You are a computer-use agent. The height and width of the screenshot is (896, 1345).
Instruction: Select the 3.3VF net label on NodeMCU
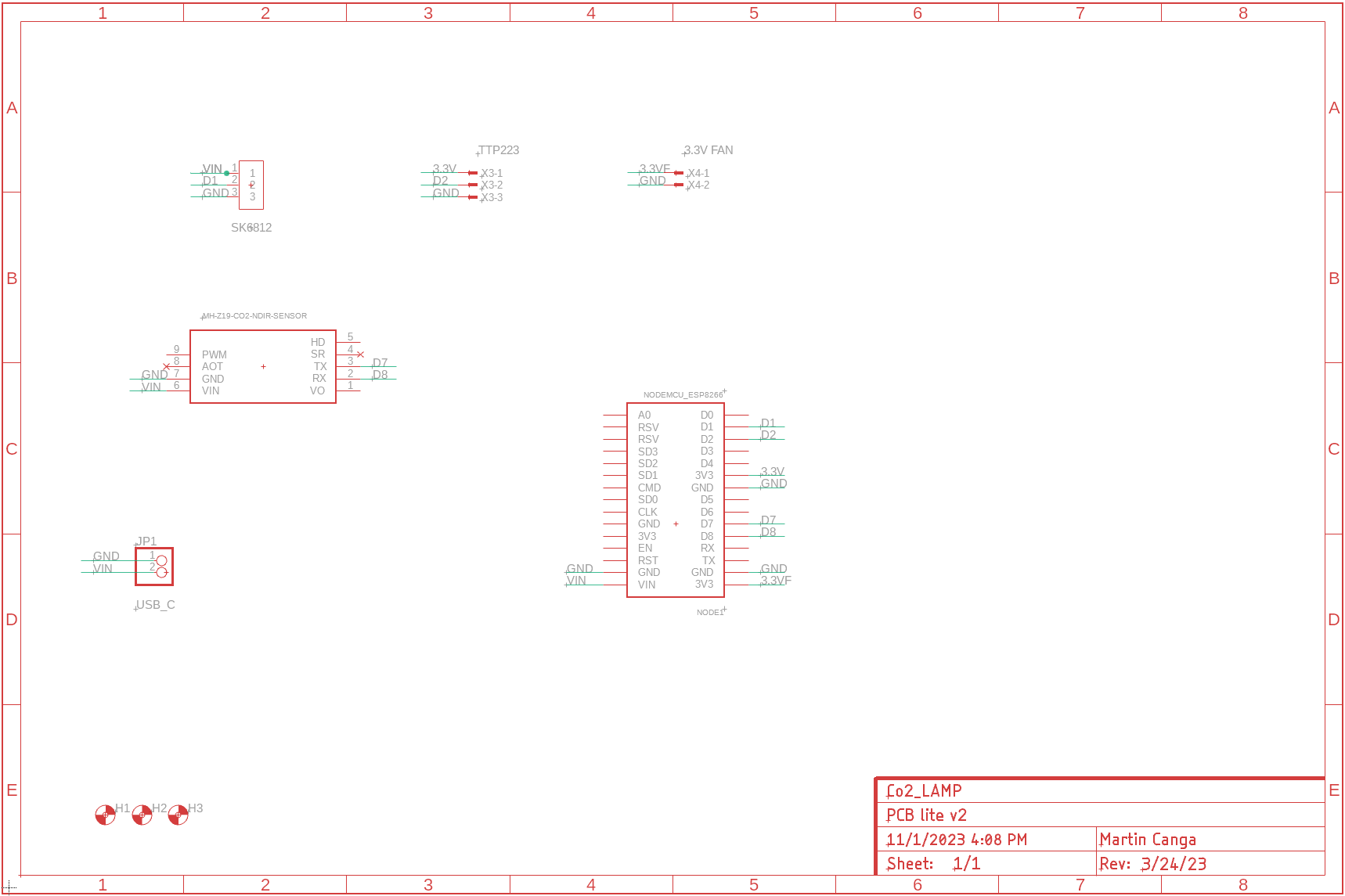pyautogui.click(x=776, y=581)
